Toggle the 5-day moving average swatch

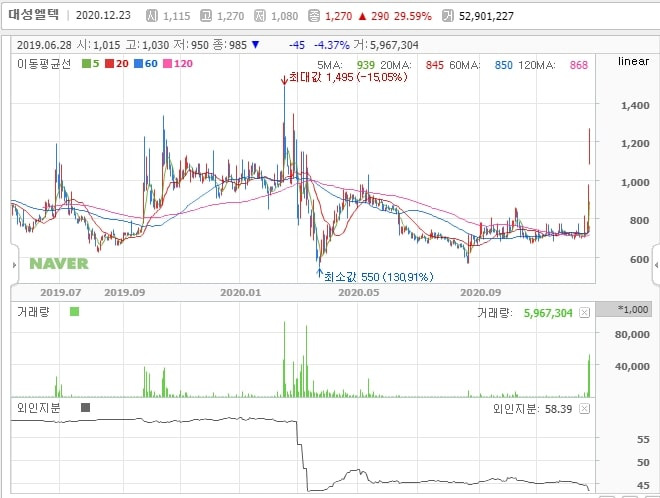coord(86,64)
